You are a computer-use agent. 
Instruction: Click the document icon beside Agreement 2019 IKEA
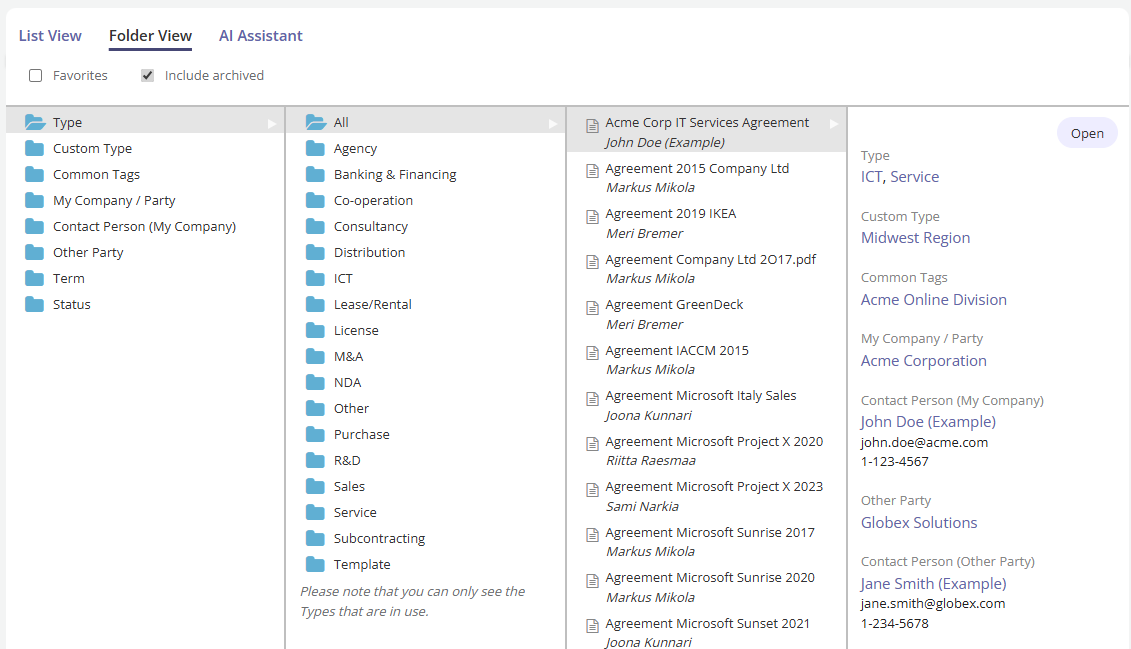[591, 214]
